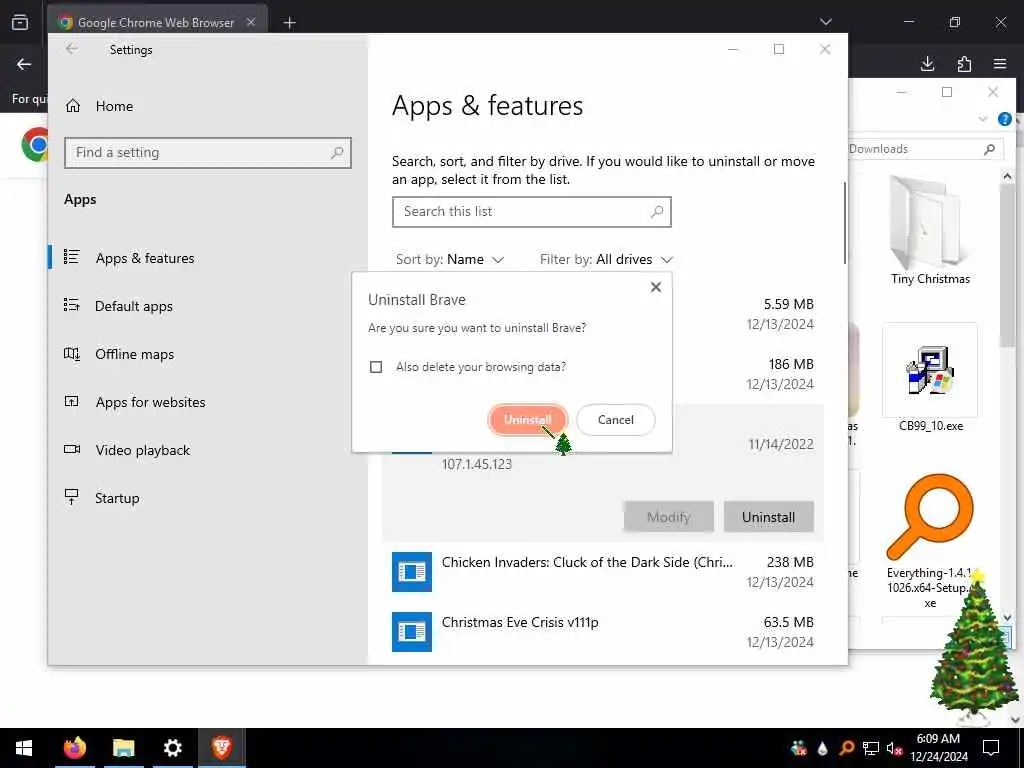1024x768 pixels.
Task: Click the 'Search this list' field
Action: [x=532, y=212]
